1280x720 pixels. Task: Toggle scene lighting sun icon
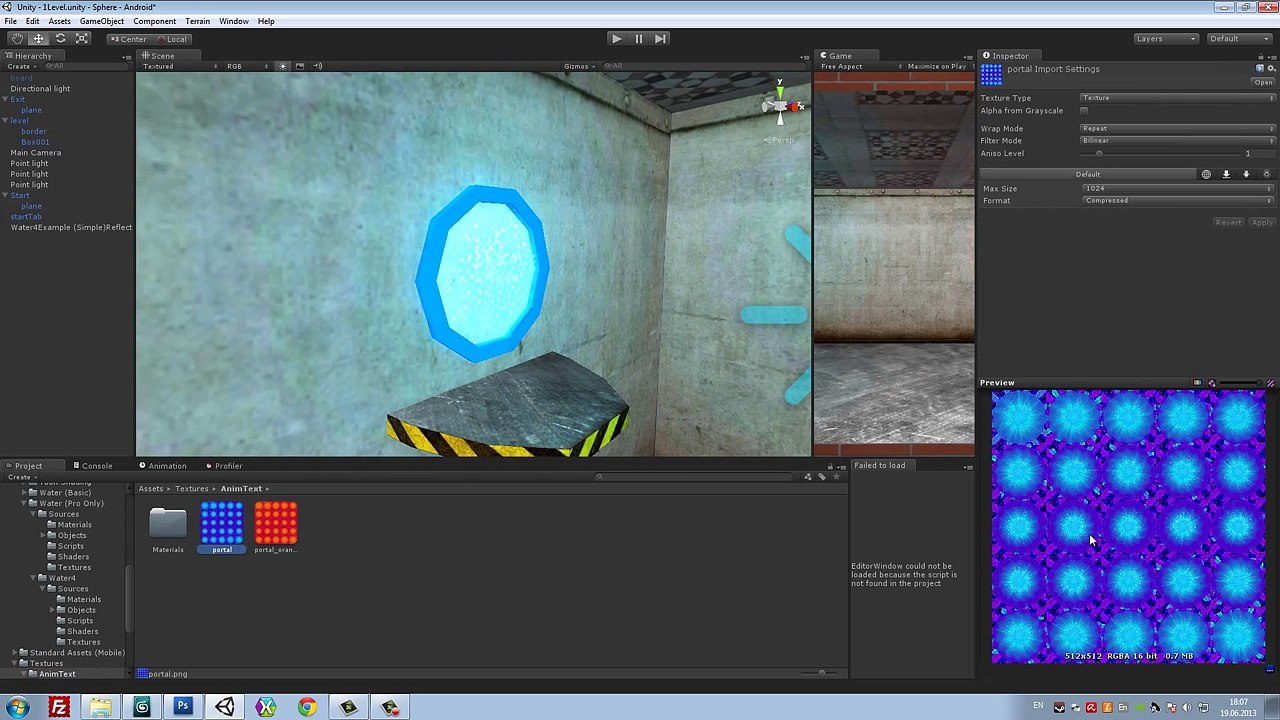[x=283, y=66]
